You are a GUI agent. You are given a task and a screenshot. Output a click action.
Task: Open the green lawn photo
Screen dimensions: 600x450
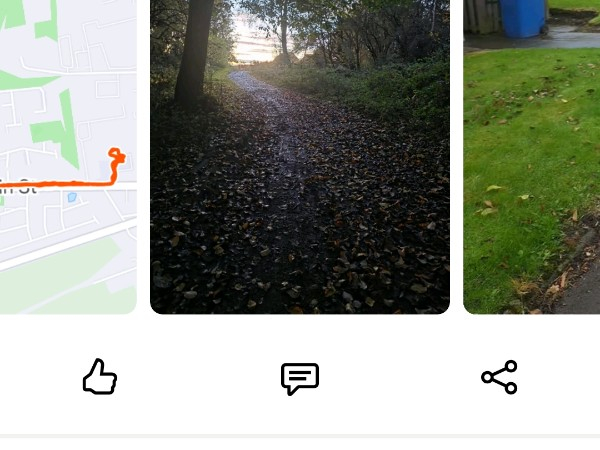coord(532,157)
